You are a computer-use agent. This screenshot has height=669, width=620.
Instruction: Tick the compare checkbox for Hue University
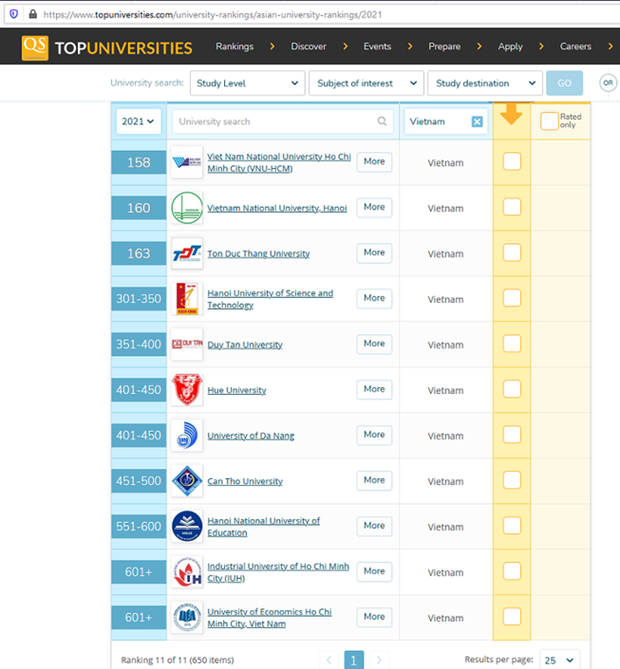[x=511, y=390]
